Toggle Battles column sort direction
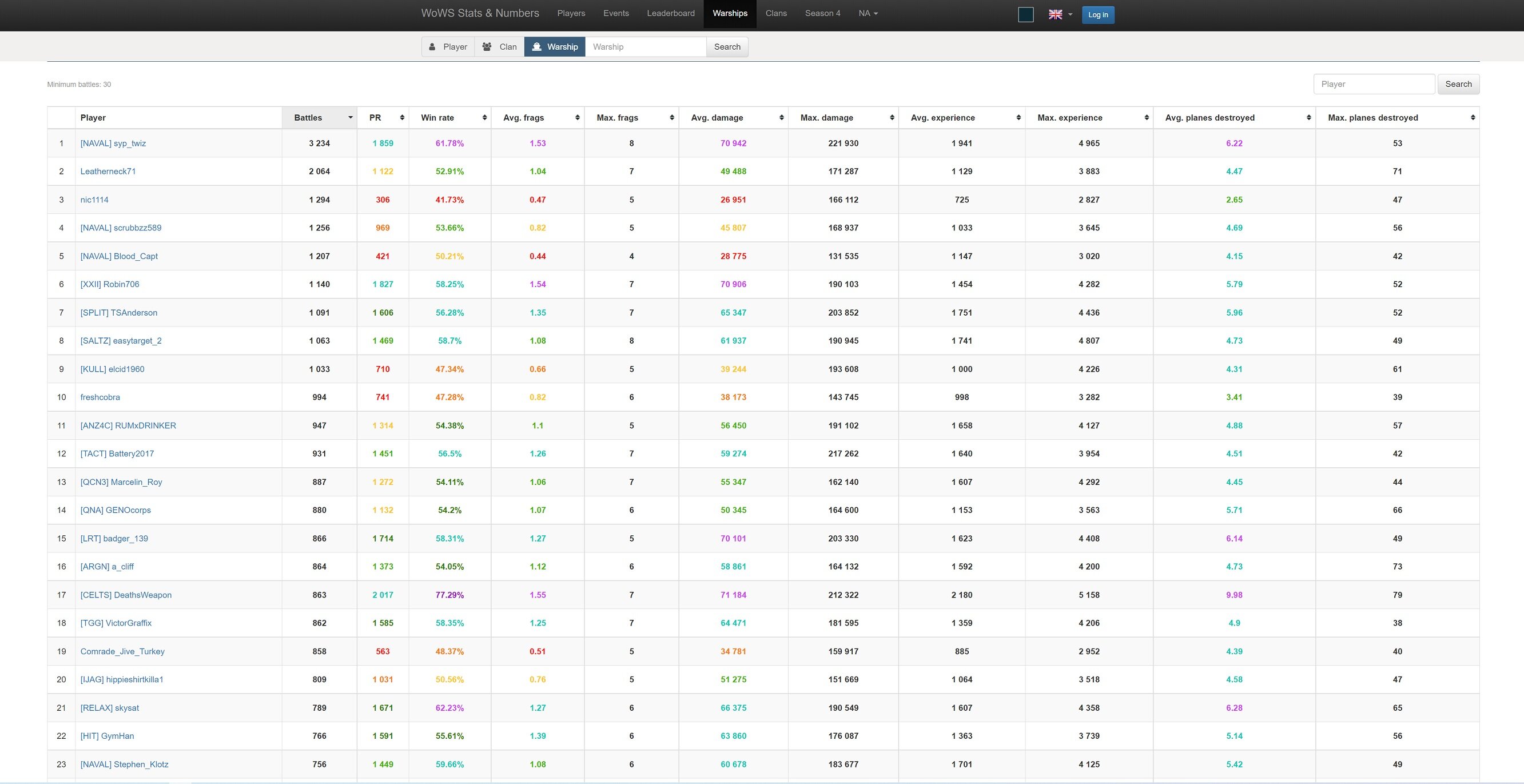 click(350, 118)
